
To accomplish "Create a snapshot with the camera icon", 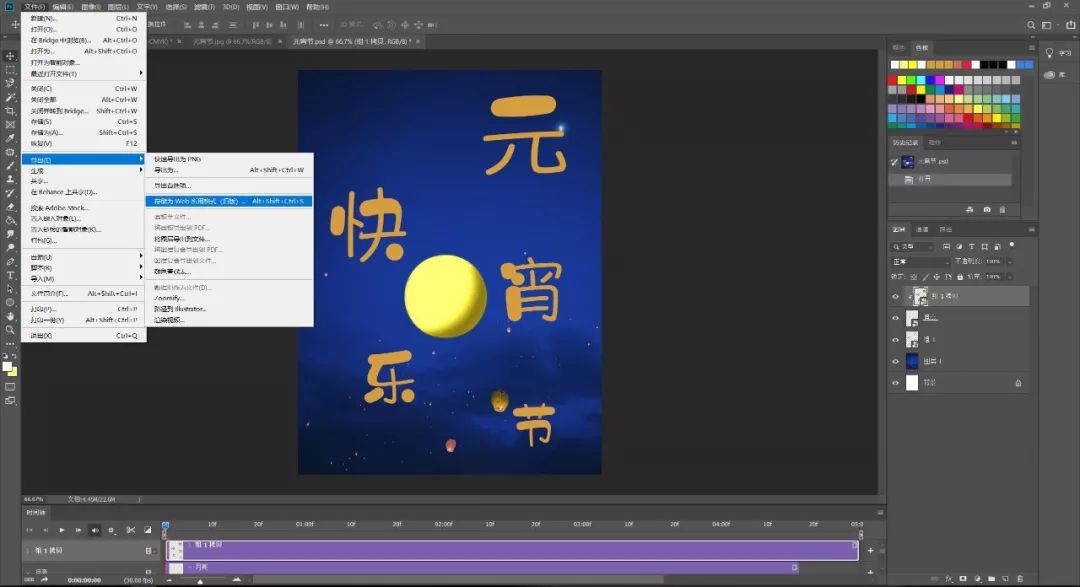I will 987,209.
